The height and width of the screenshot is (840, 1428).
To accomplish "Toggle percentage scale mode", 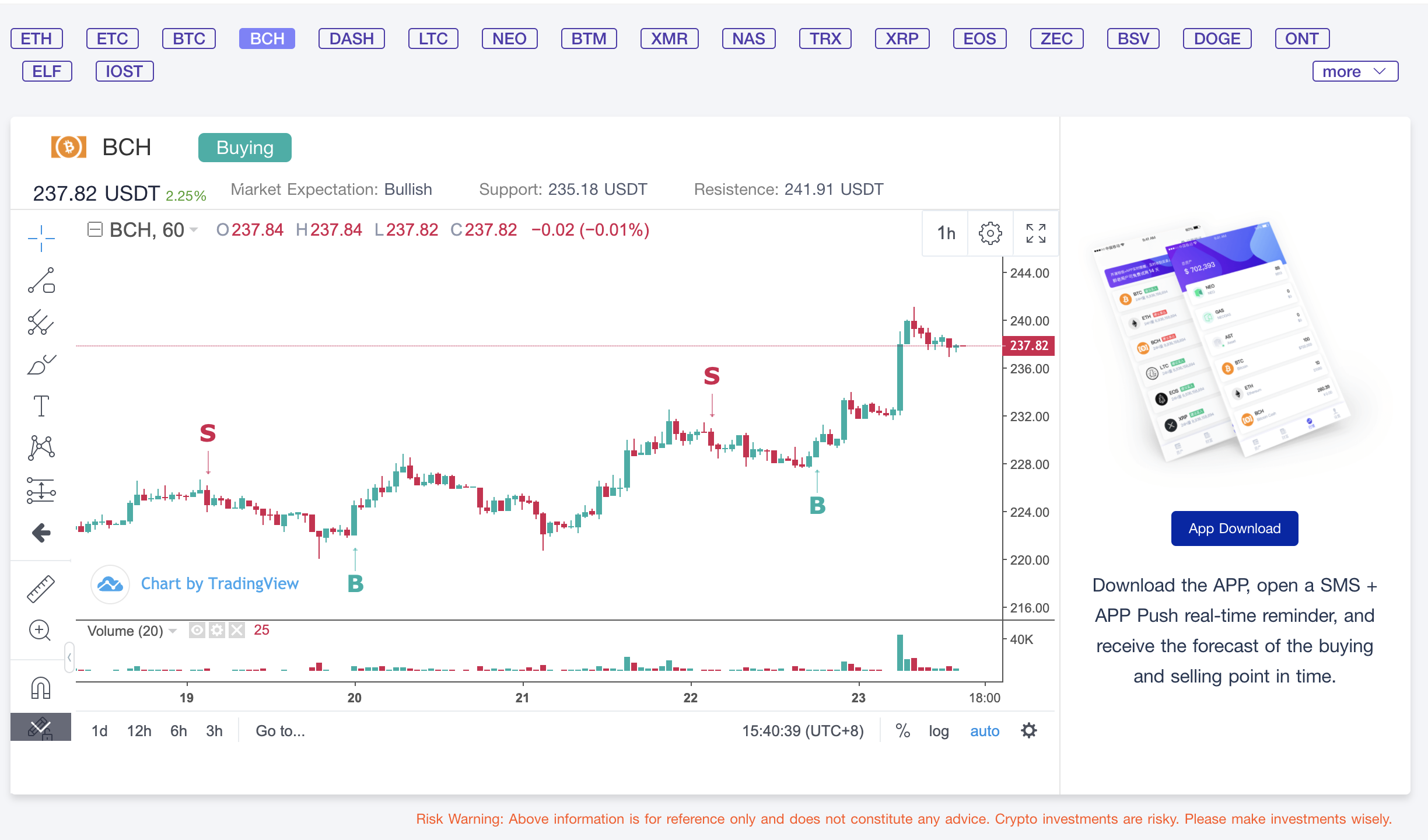I will coord(902,730).
